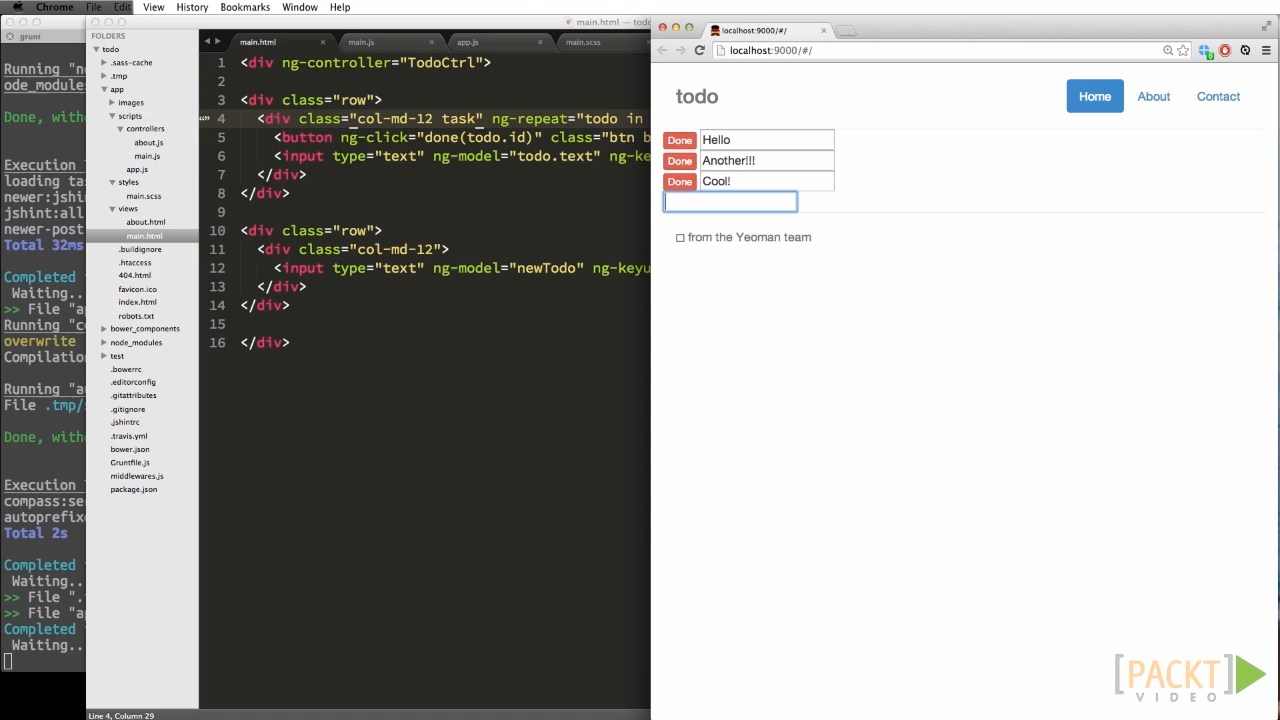Expand the bower_components folder
The image size is (1280, 720).
104,329
